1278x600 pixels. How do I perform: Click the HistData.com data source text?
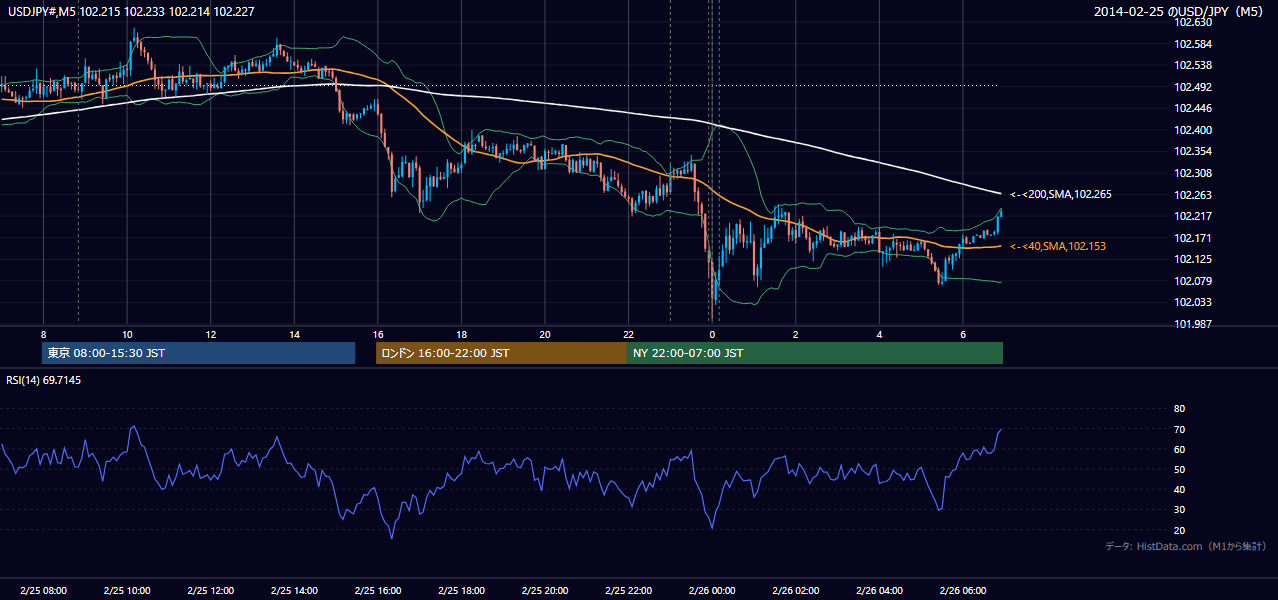point(1185,546)
